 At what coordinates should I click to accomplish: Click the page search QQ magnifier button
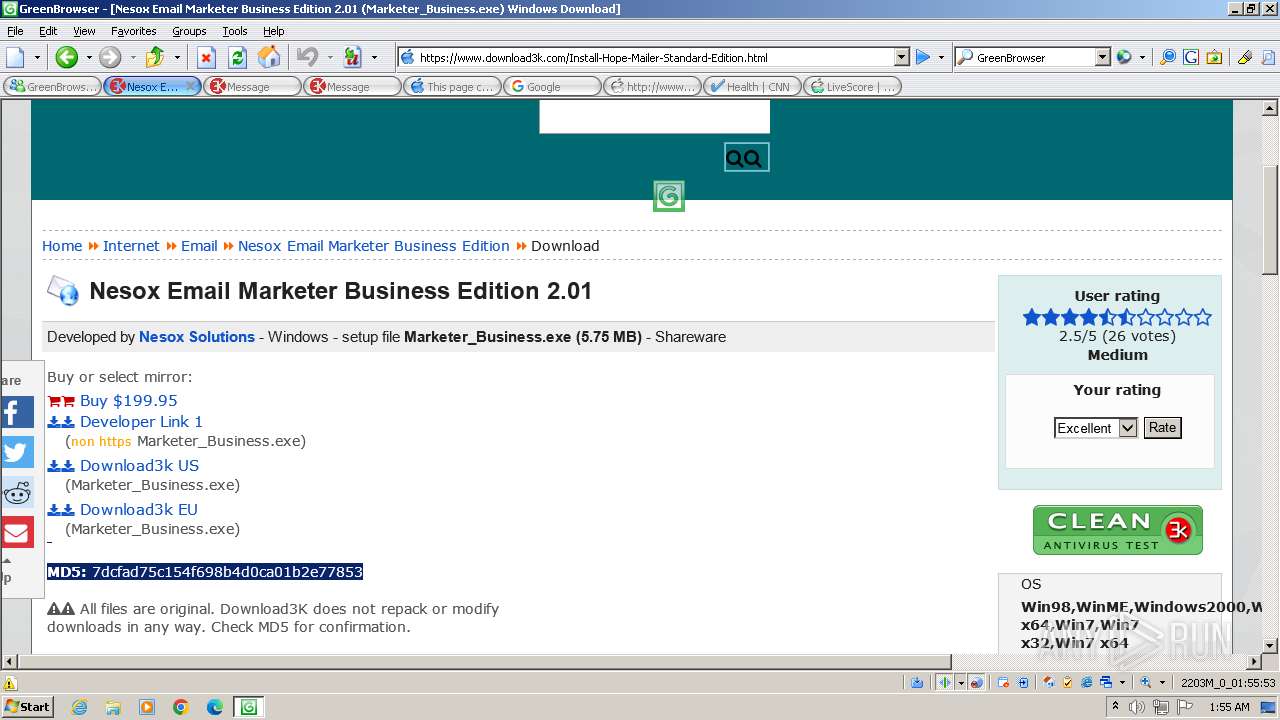(747, 157)
